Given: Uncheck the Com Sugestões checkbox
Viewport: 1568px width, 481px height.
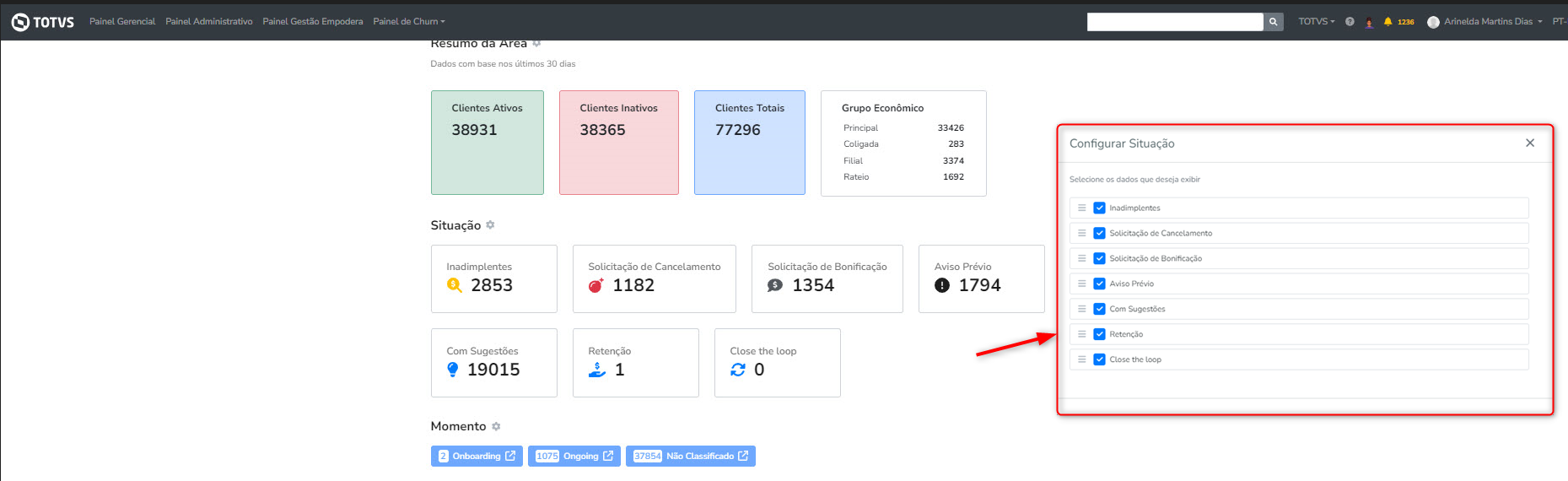Looking at the screenshot, I should click(x=1099, y=309).
